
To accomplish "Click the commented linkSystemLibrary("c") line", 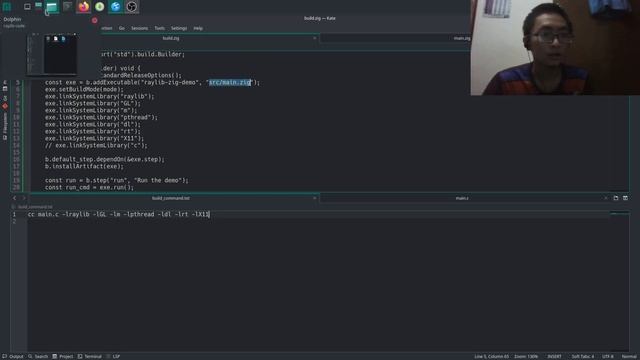I will (96, 145).
